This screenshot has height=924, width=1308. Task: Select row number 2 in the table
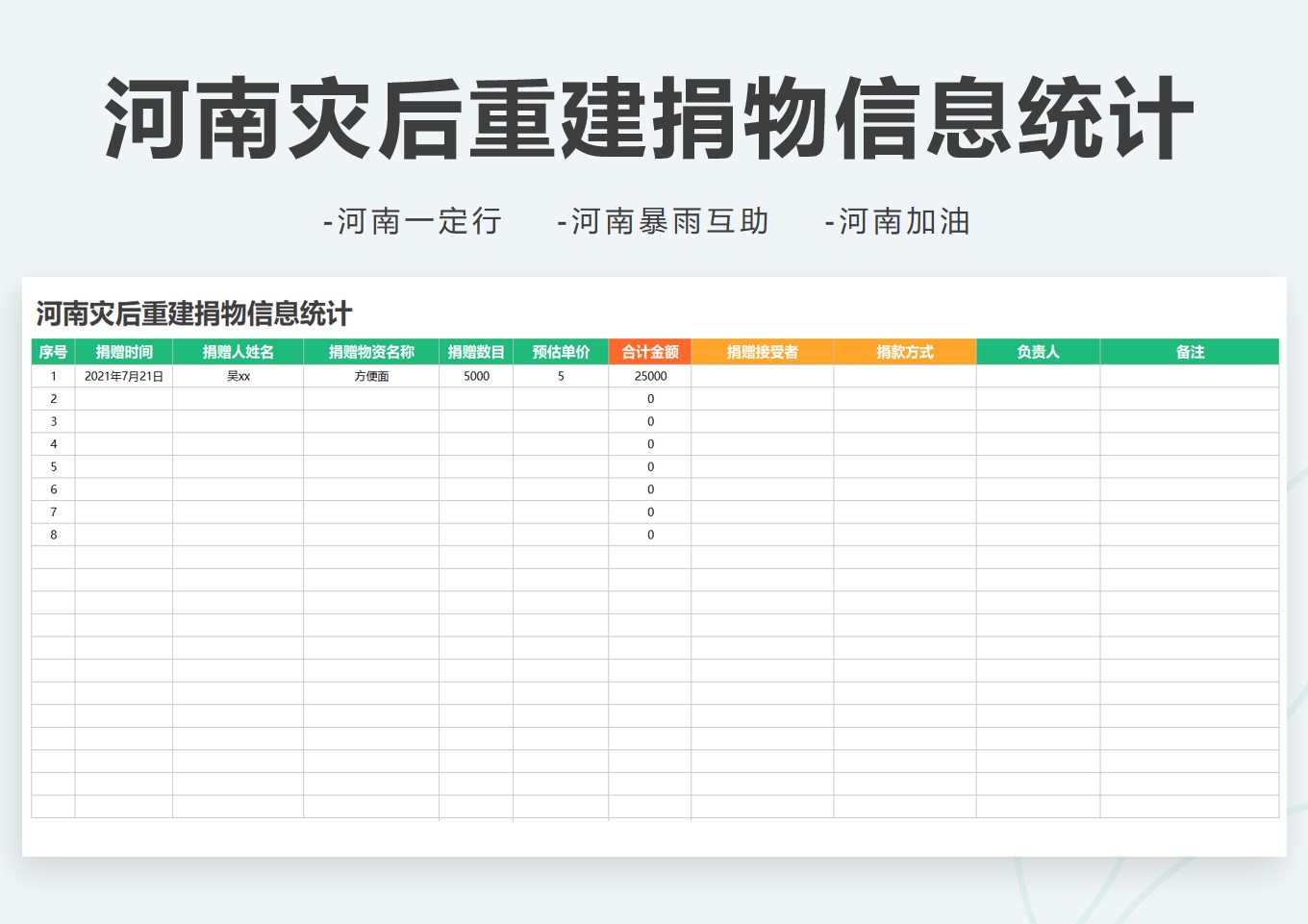tap(52, 398)
